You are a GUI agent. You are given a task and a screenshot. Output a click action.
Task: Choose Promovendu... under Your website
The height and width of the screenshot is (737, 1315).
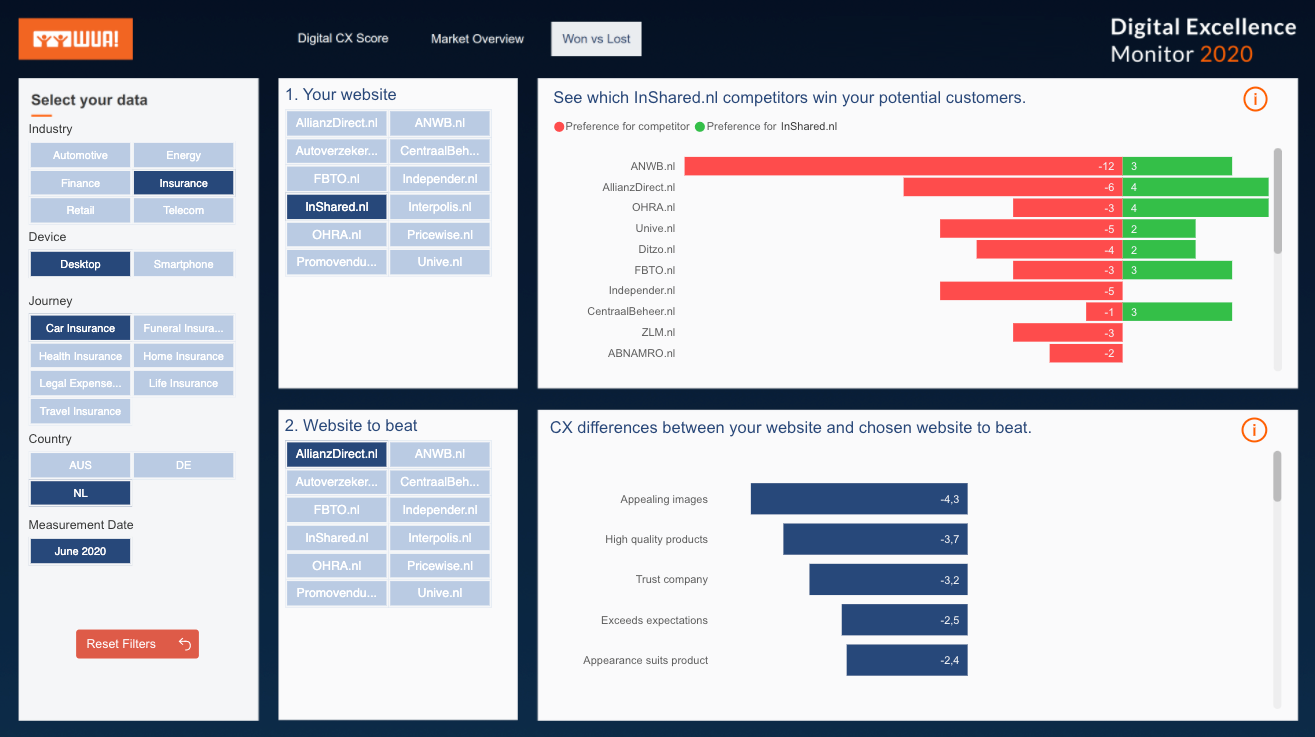coord(336,262)
